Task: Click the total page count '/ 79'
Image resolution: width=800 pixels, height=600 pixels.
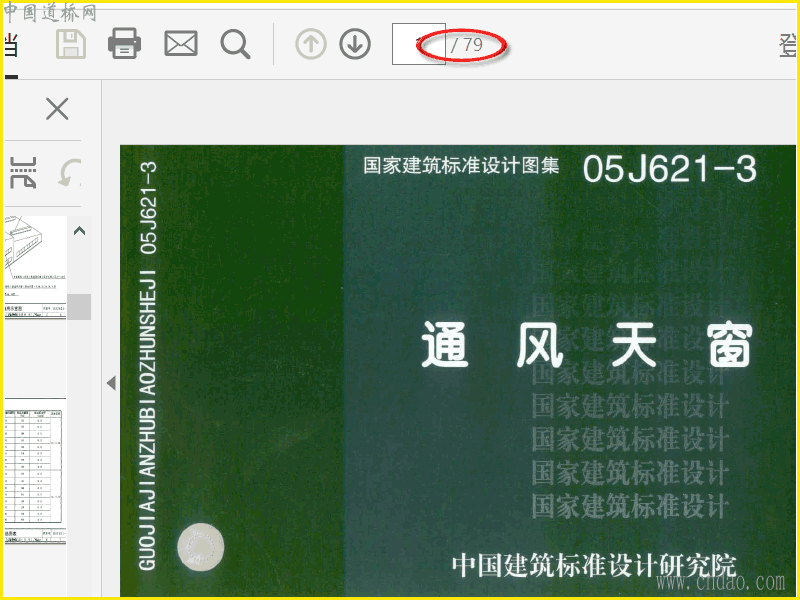Action: pyautogui.click(x=466, y=45)
